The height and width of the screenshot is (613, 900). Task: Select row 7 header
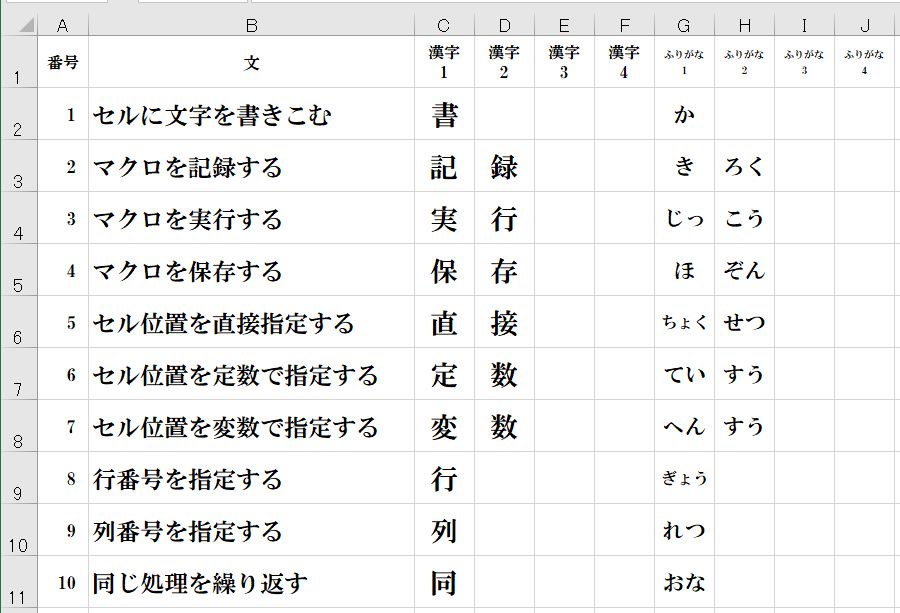[20, 374]
